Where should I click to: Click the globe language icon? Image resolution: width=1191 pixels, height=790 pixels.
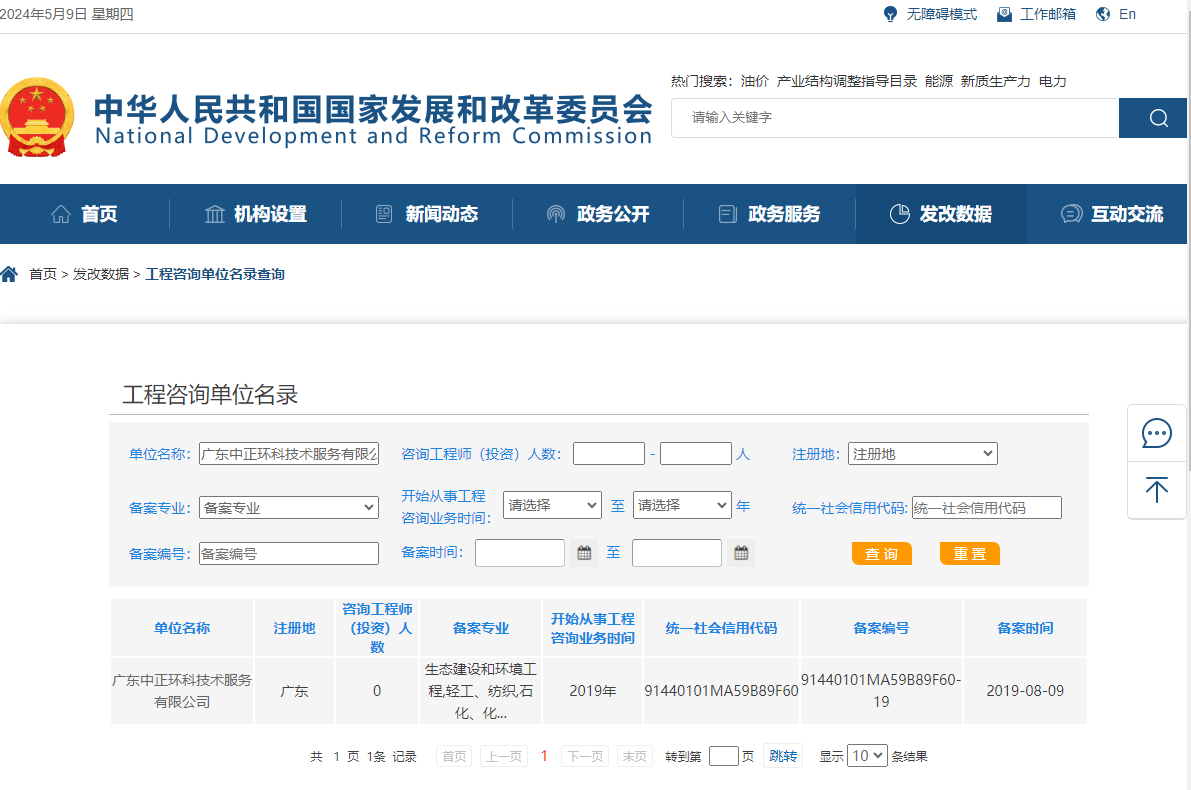click(x=1103, y=14)
